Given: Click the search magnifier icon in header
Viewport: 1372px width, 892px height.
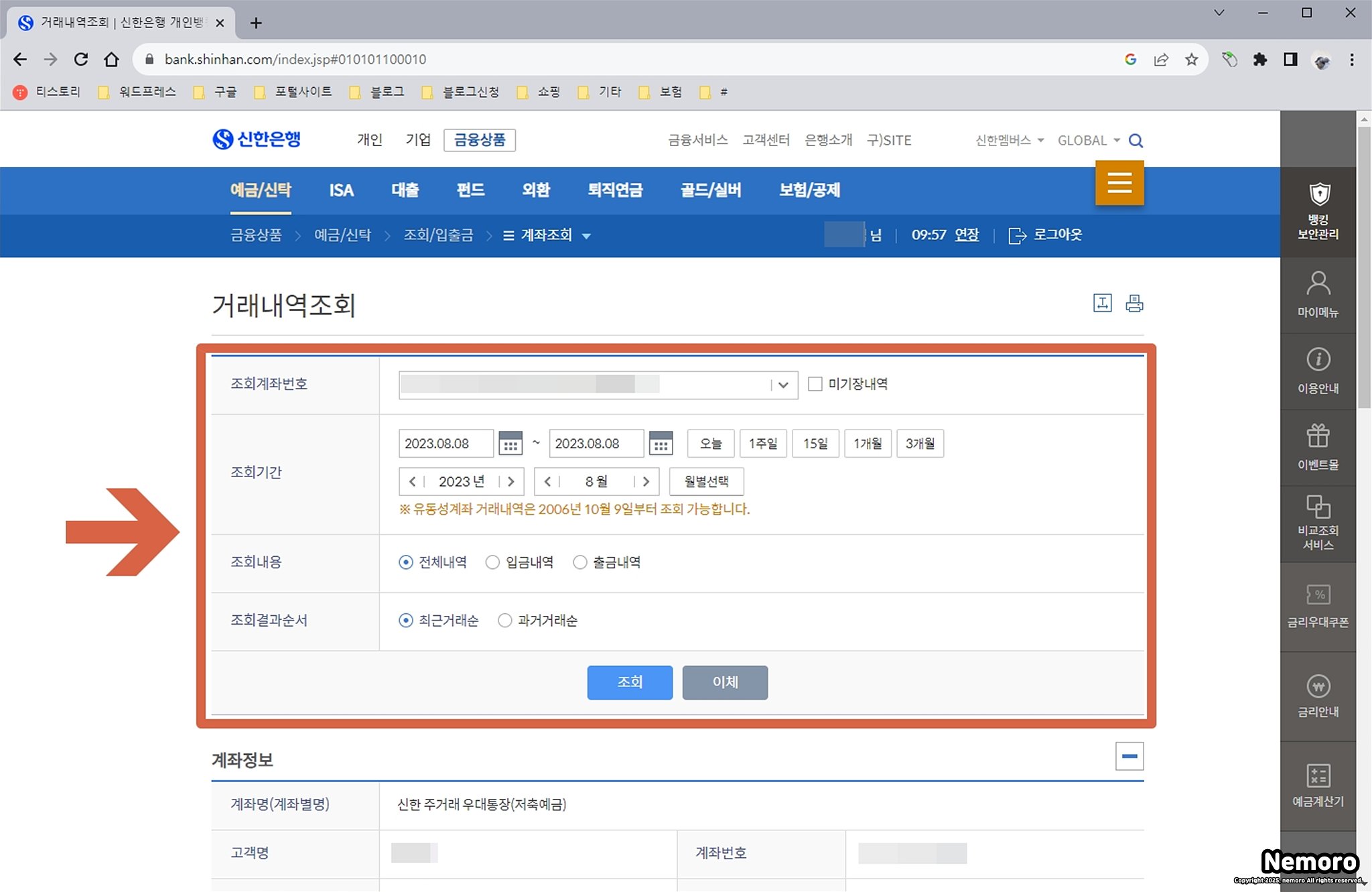Looking at the screenshot, I should pyautogui.click(x=1136, y=141).
